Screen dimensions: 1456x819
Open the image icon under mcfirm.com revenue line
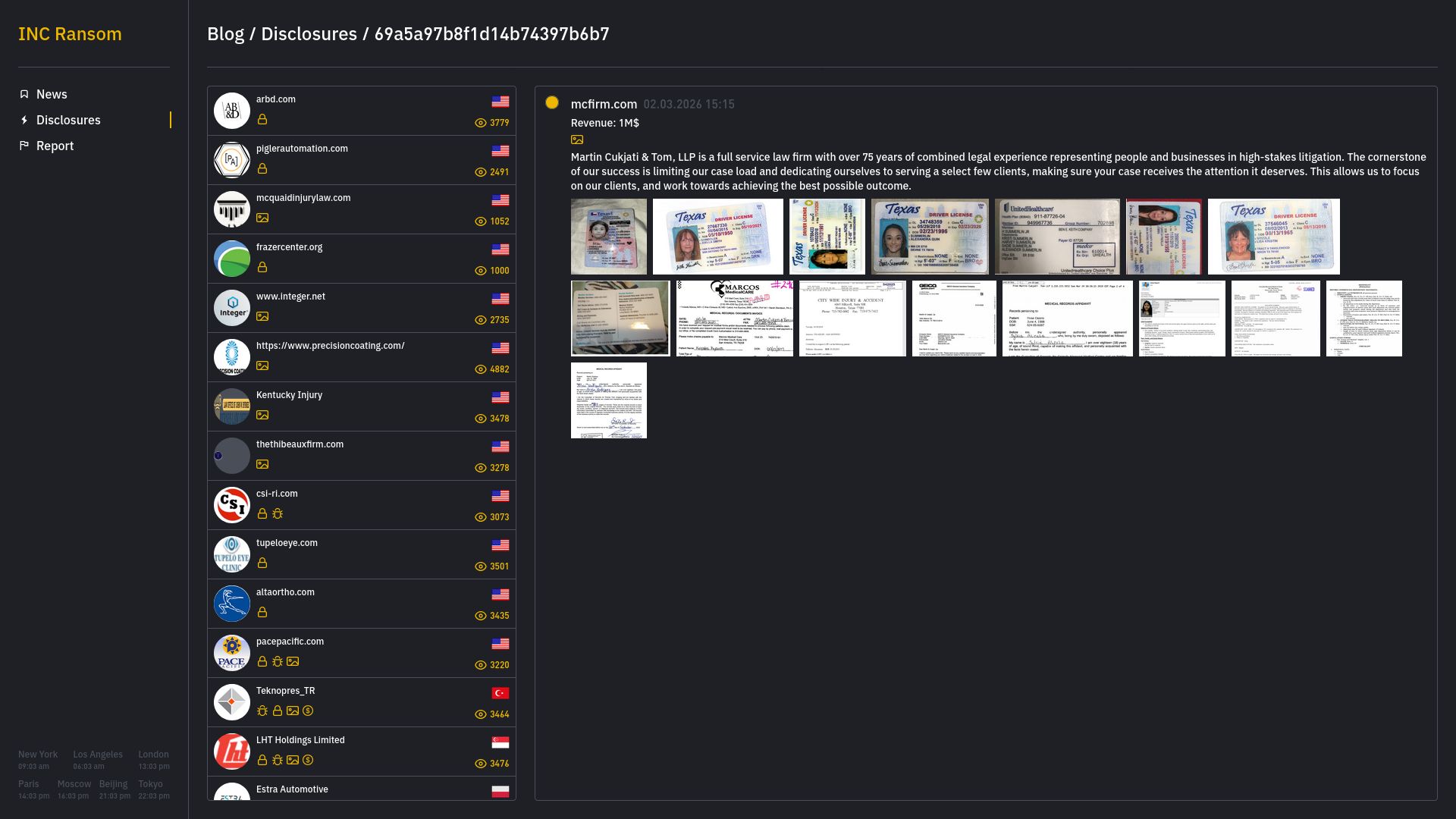click(x=577, y=140)
